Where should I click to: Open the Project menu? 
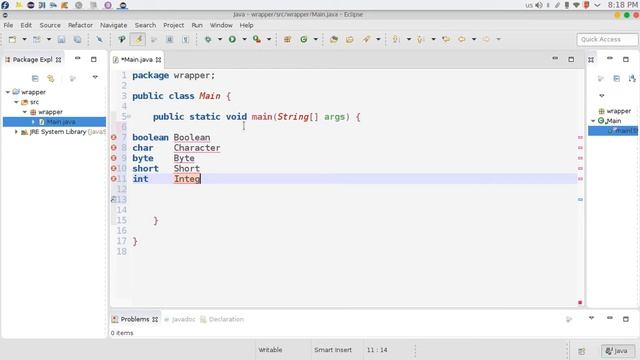(x=173, y=25)
